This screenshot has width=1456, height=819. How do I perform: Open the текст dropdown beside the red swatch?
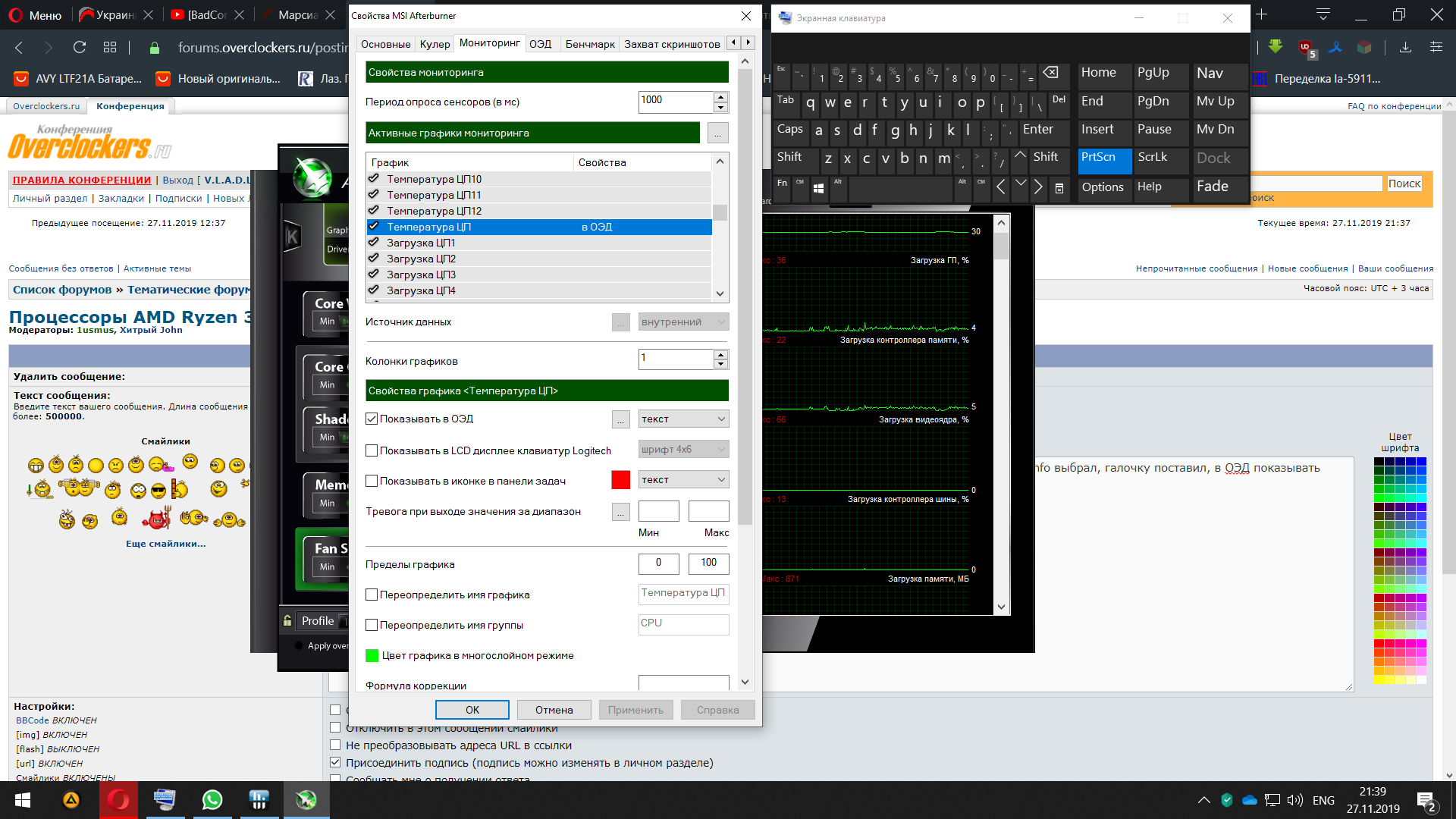click(x=682, y=480)
